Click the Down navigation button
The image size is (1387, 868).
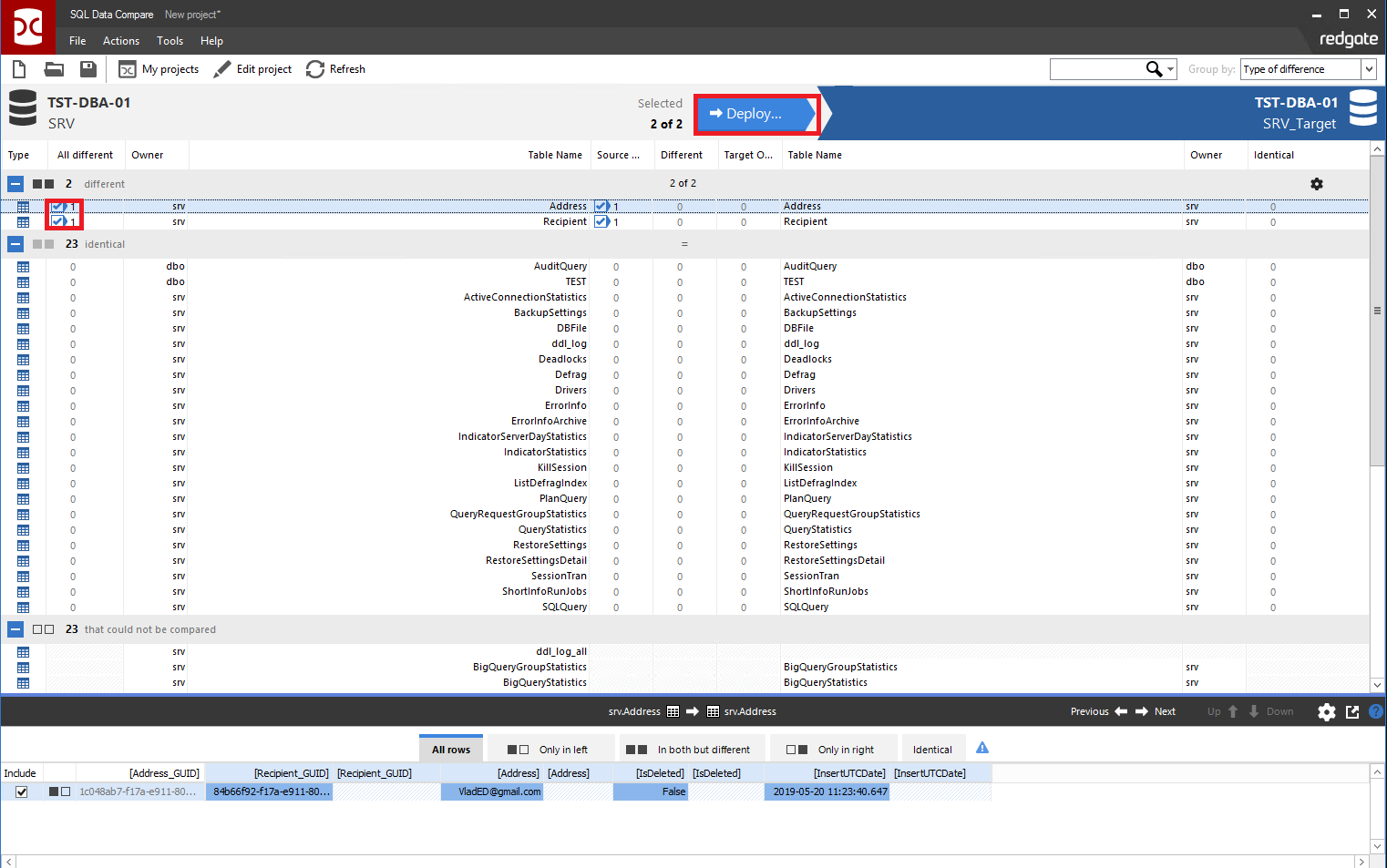point(1270,711)
